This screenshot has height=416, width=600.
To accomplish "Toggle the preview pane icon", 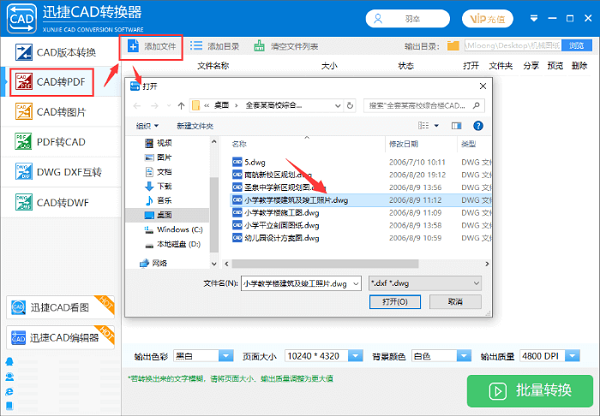I will (x=457, y=126).
